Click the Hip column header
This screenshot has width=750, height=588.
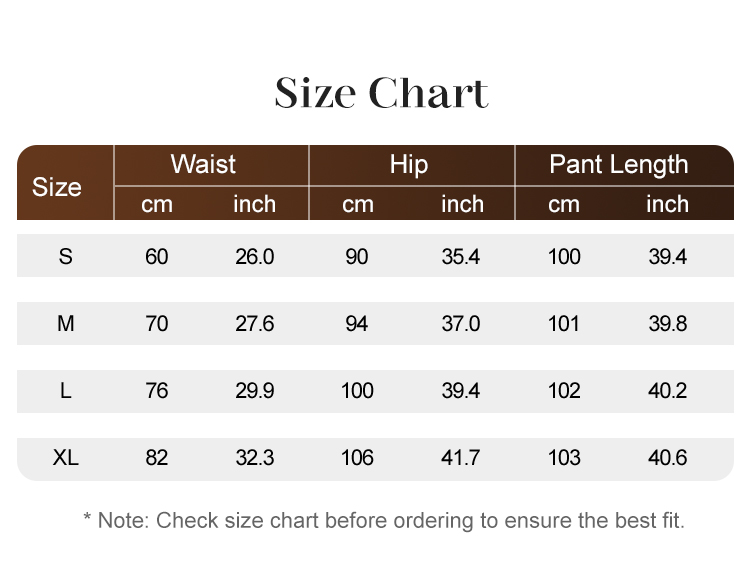408,165
